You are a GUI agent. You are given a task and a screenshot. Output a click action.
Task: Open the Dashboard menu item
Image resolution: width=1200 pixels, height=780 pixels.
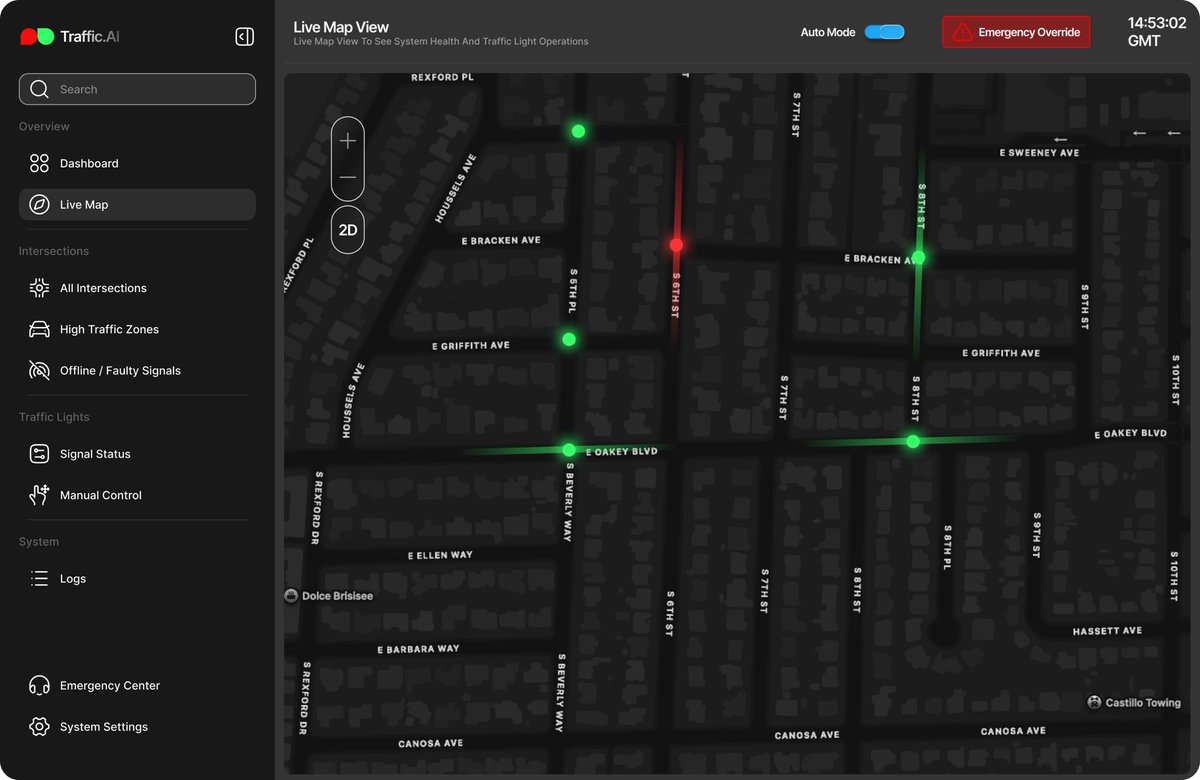click(137, 163)
